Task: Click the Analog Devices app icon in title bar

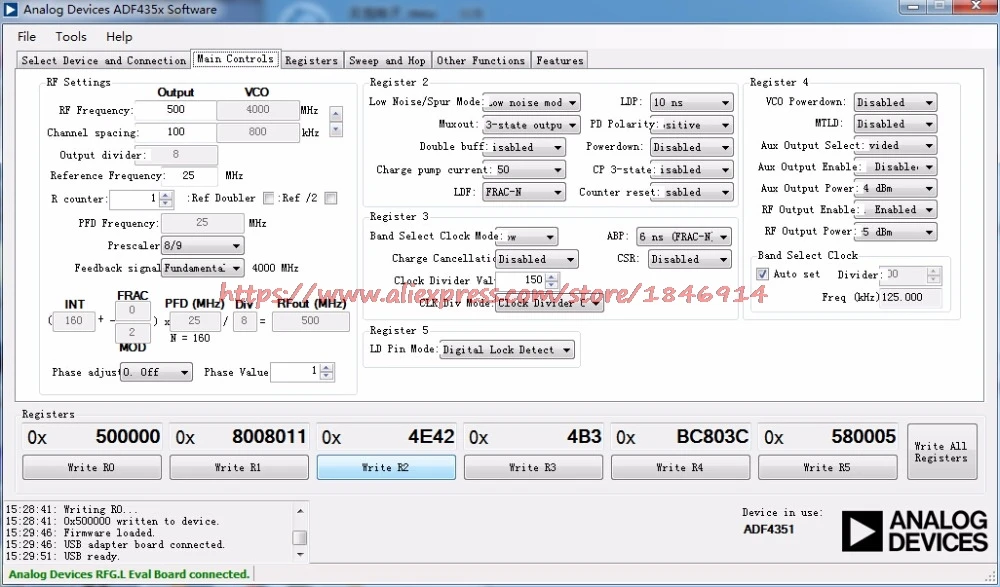Action: 10,10
